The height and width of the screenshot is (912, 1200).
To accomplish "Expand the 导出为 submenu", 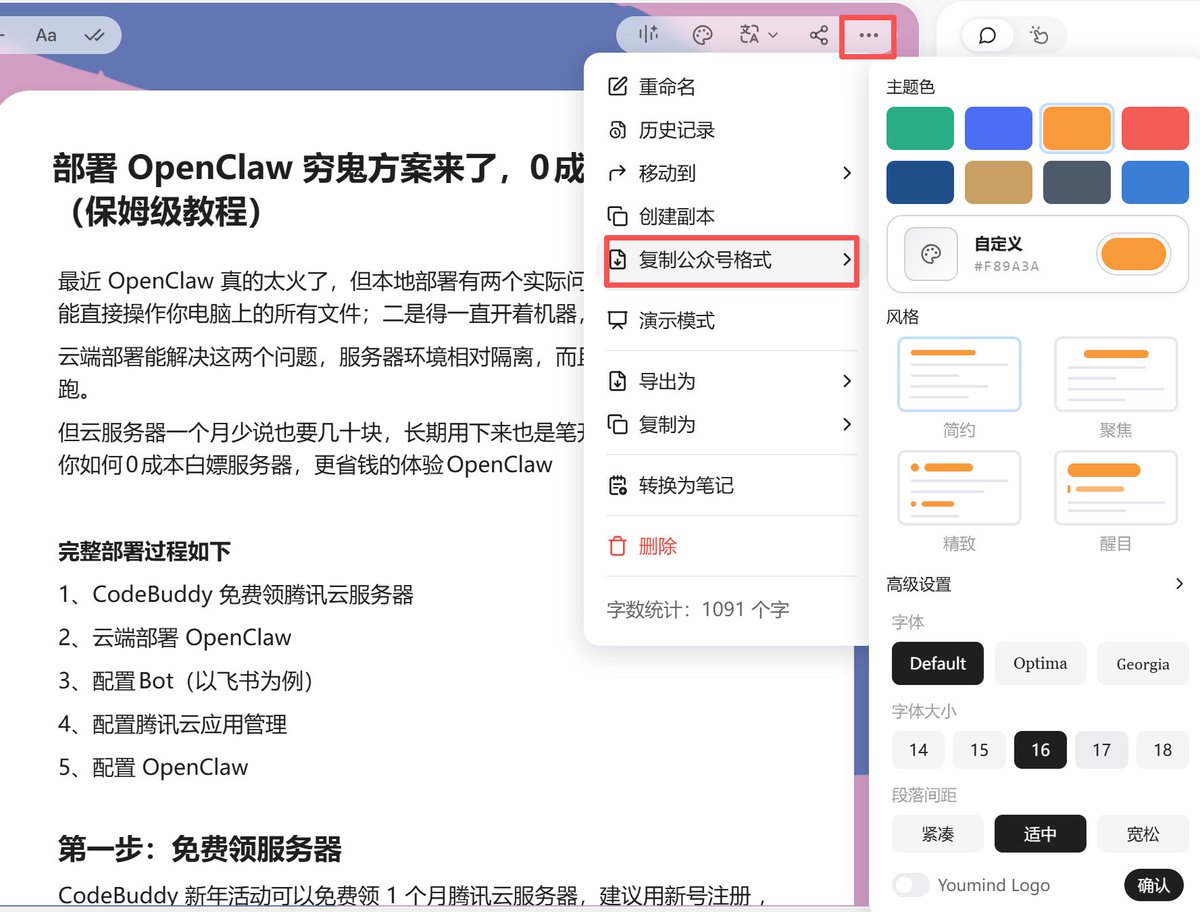I will (x=731, y=381).
